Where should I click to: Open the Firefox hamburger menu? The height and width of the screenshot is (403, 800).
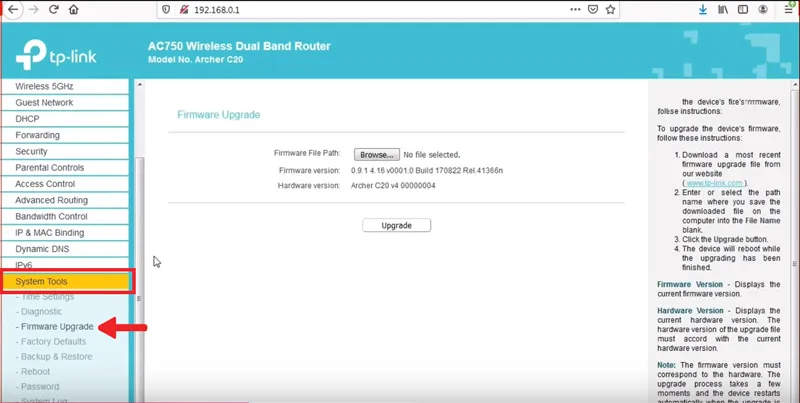click(x=789, y=10)
